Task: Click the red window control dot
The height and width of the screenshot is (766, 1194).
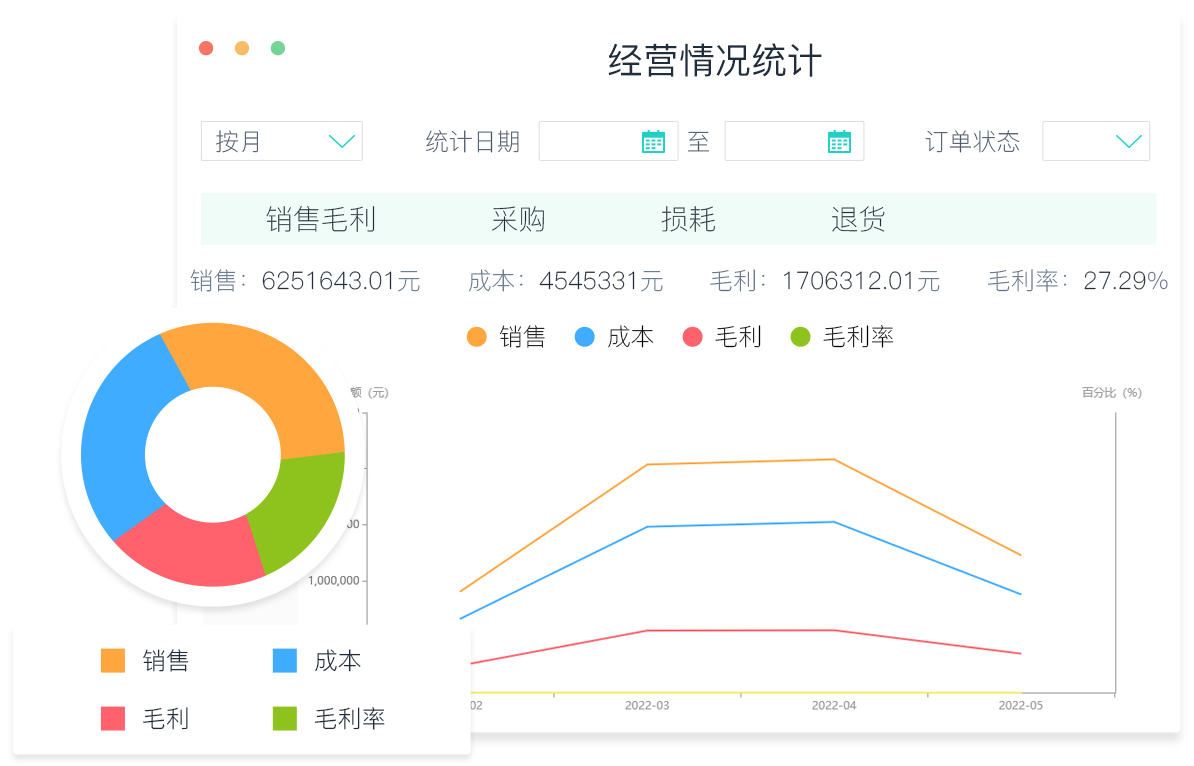Action: pyautogui.click(x=206, y=47)
